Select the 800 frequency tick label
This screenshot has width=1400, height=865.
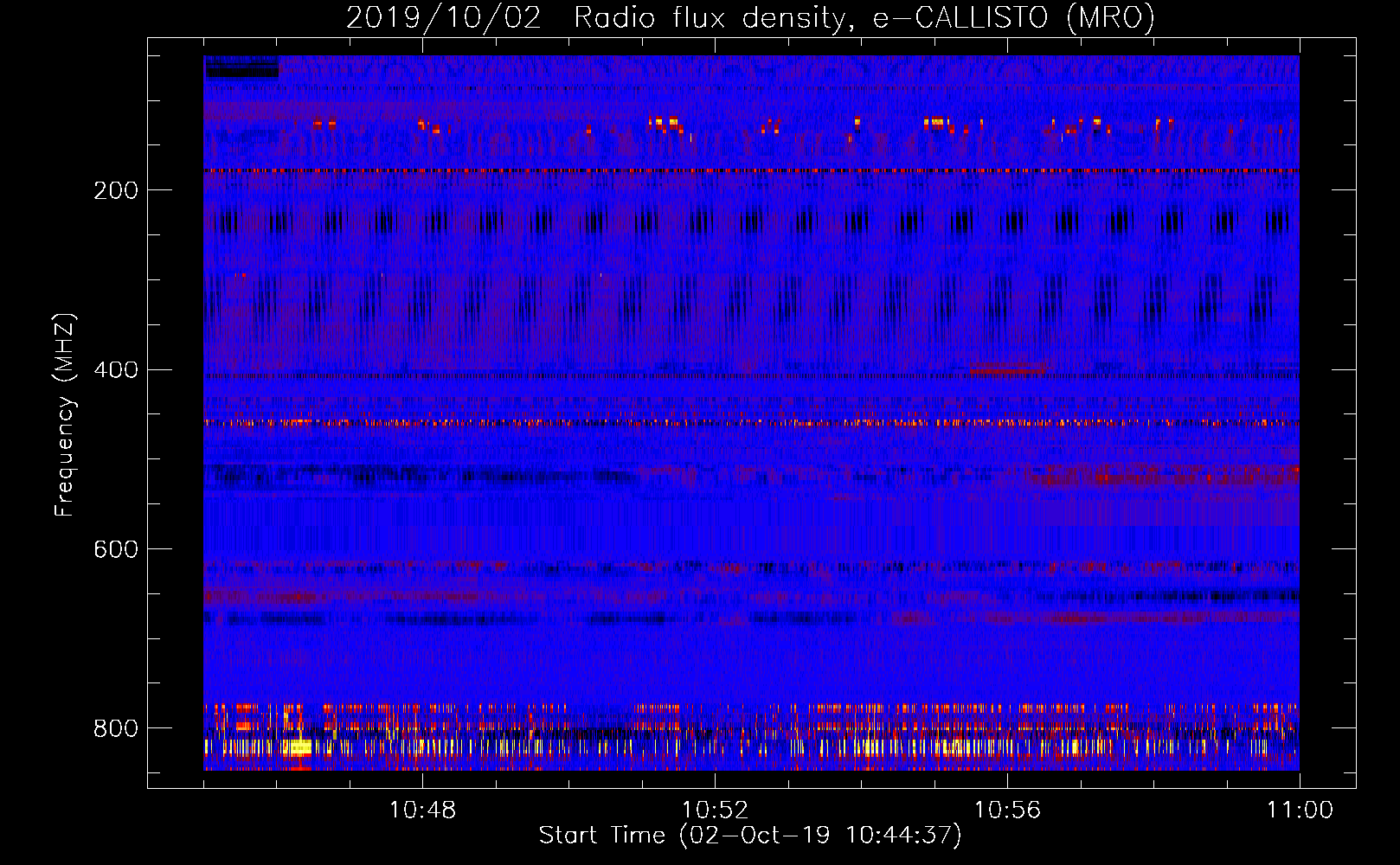click(116, 728)
